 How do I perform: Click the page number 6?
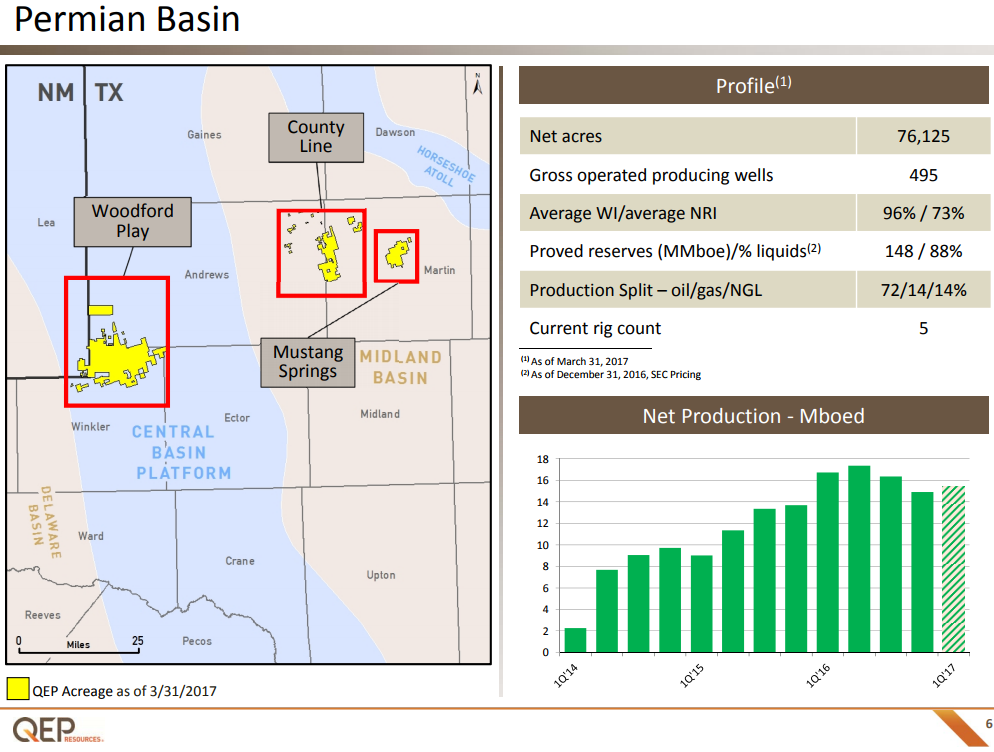click(x=988, y=724)
